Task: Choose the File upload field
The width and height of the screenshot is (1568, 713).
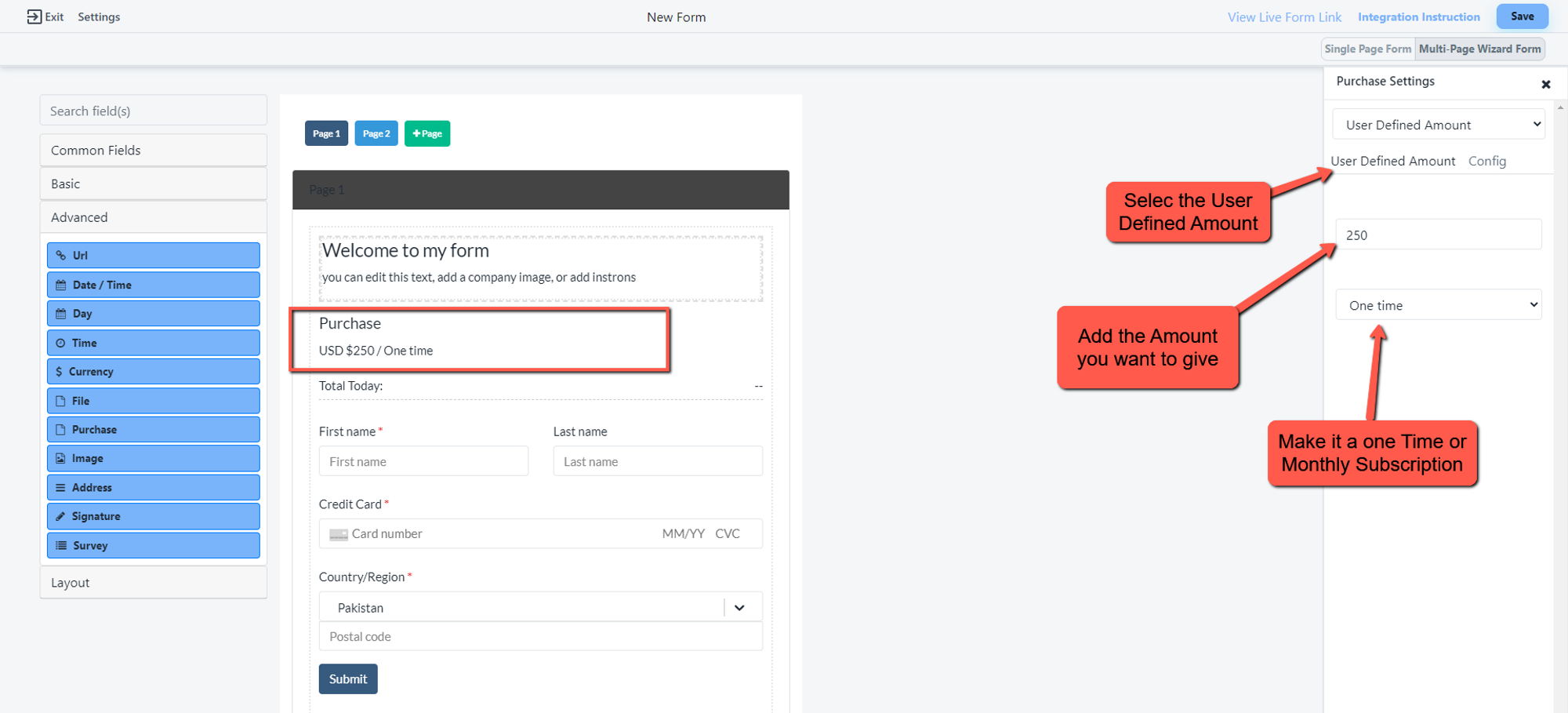Action: (153, 401)
